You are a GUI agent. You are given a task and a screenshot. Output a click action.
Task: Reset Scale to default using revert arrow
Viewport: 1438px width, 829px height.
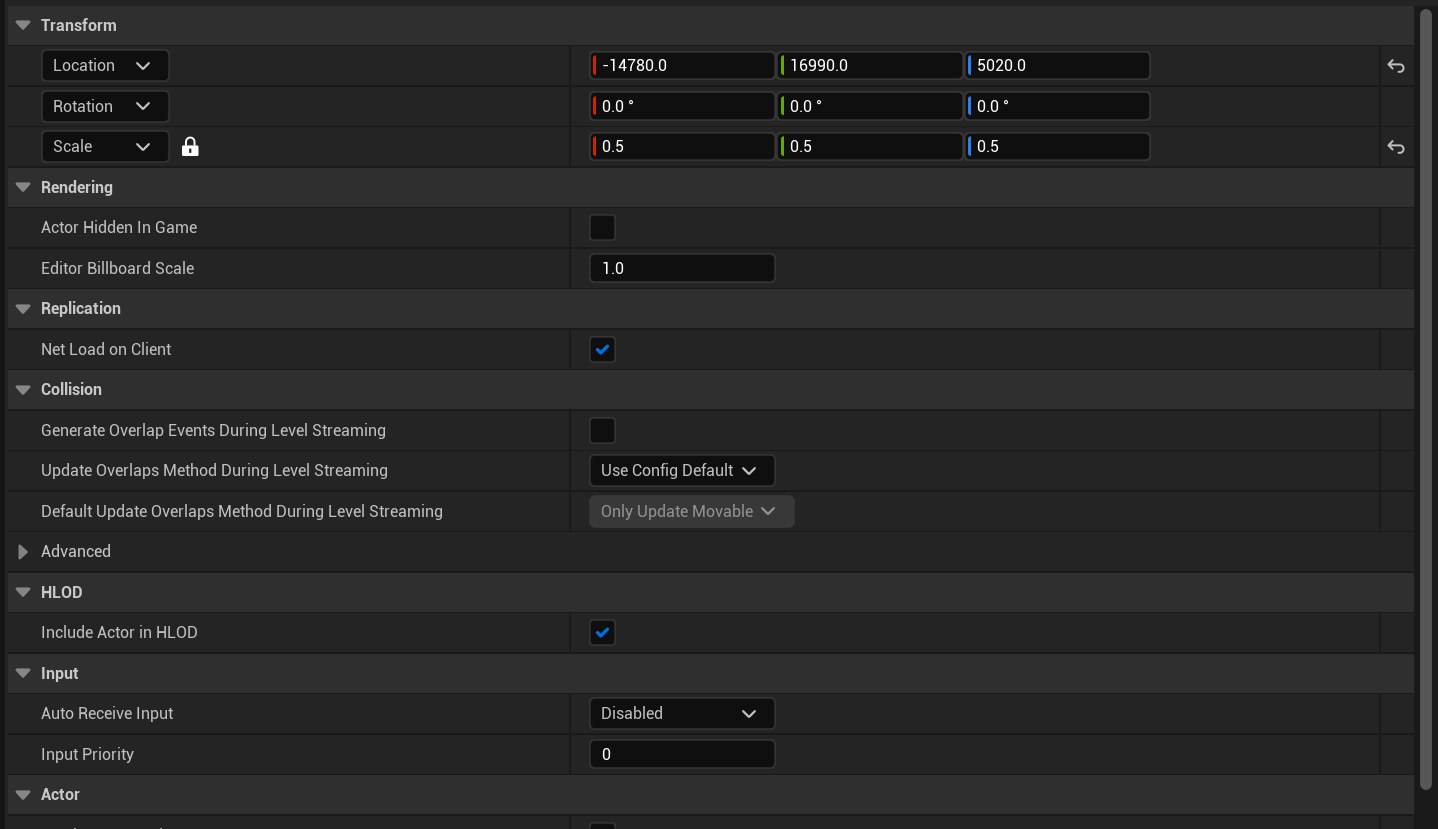[x=1396, y=146]
